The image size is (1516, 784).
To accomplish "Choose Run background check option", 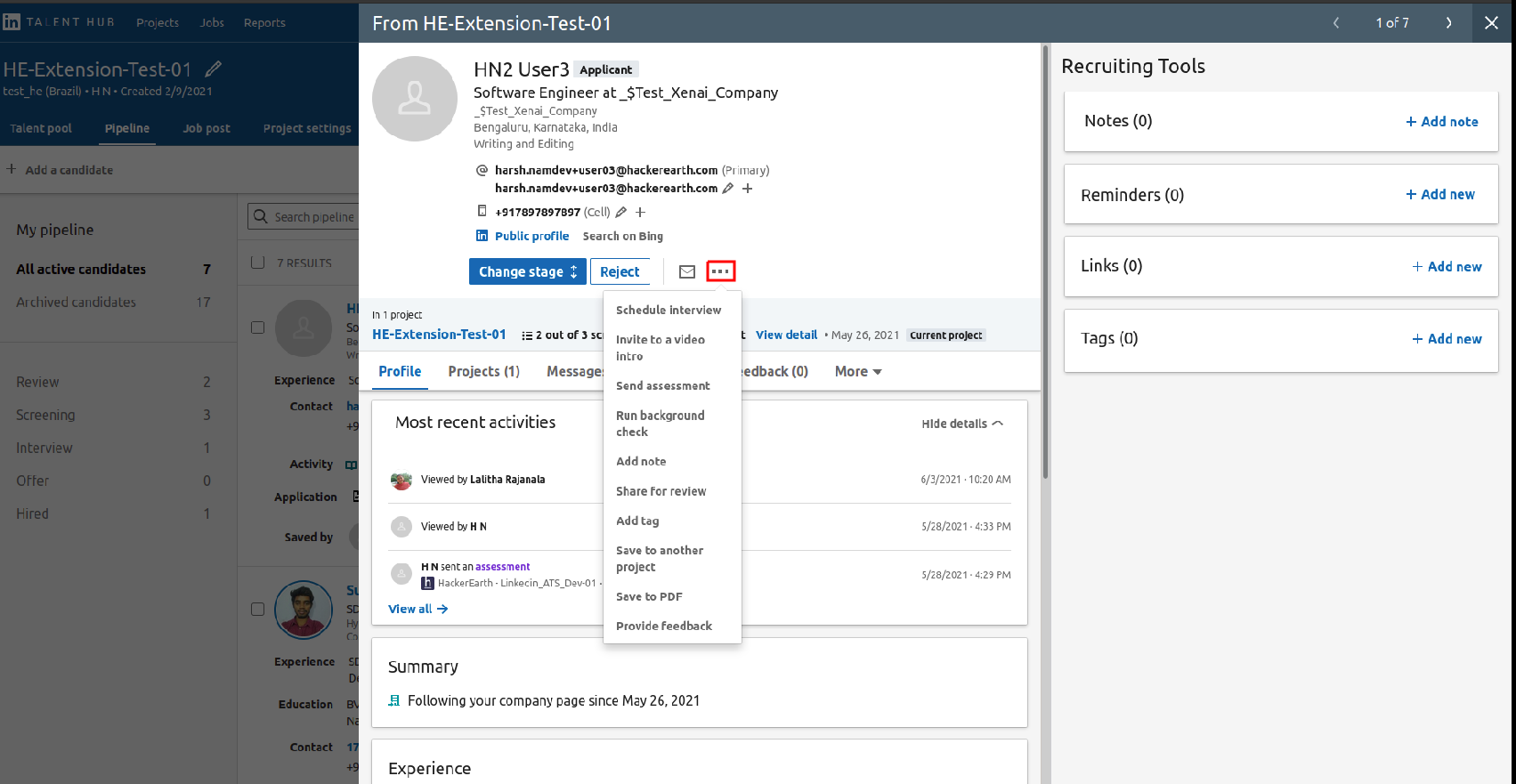I will click(x=661, y=424).
